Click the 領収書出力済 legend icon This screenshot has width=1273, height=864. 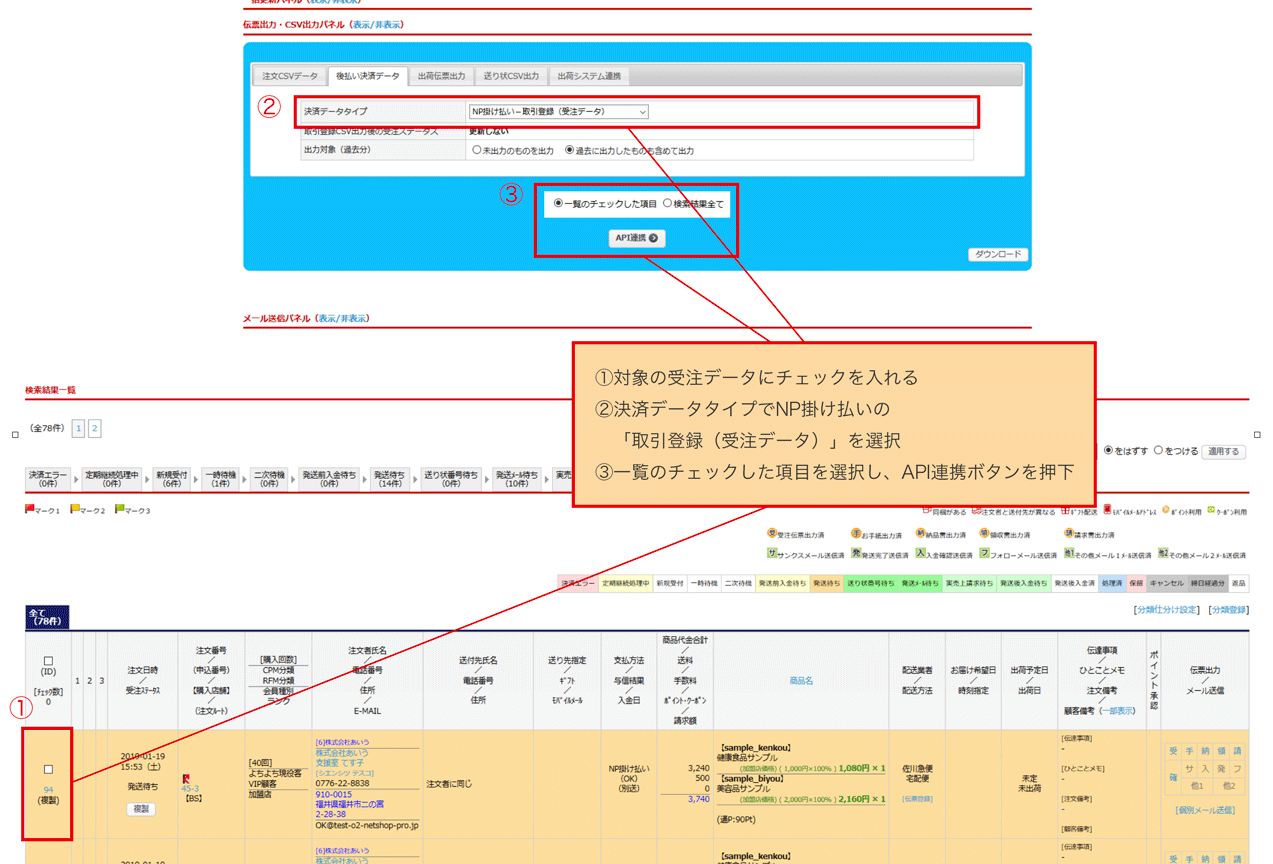coord(984,534)
